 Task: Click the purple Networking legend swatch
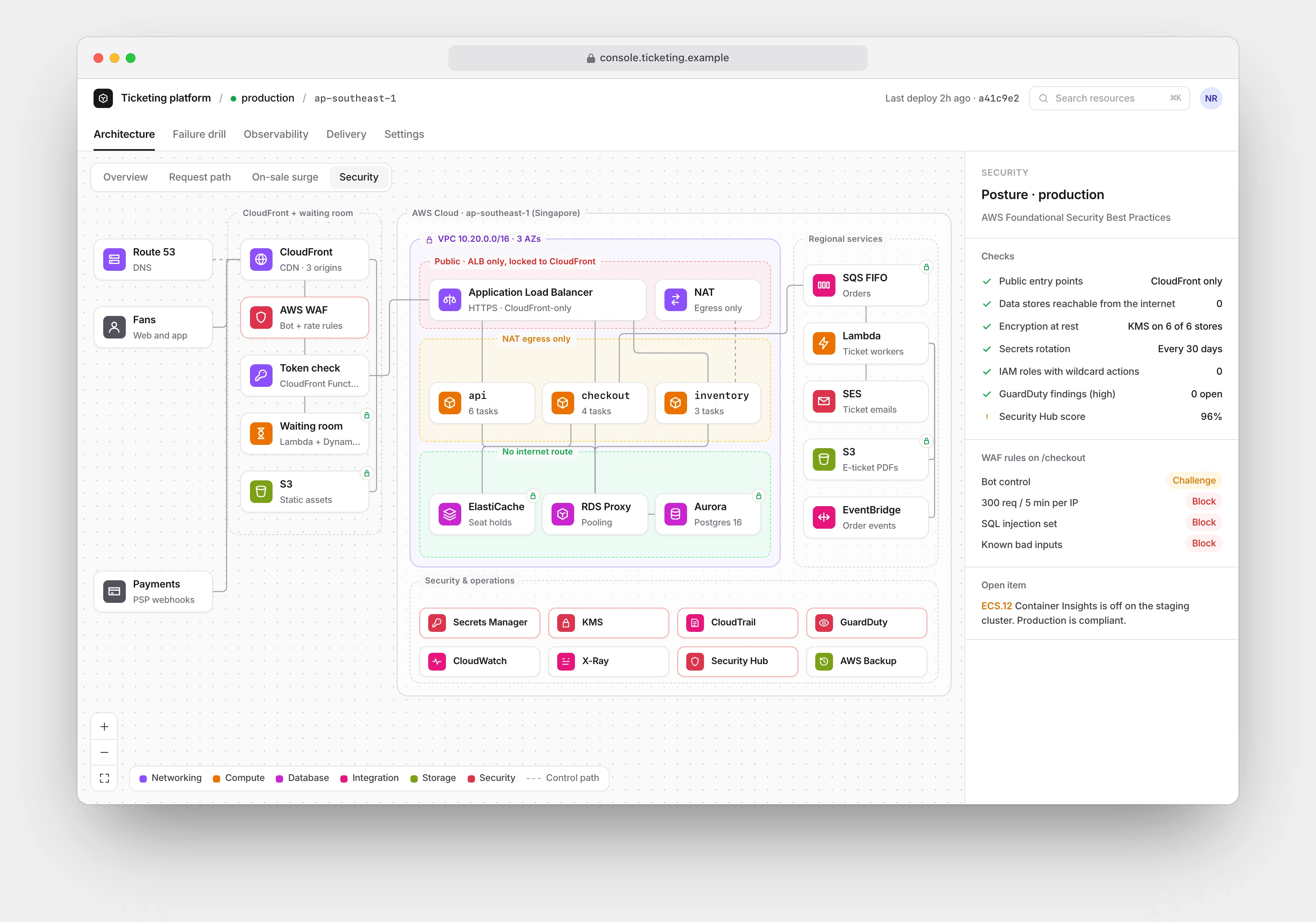coord(143,778)
